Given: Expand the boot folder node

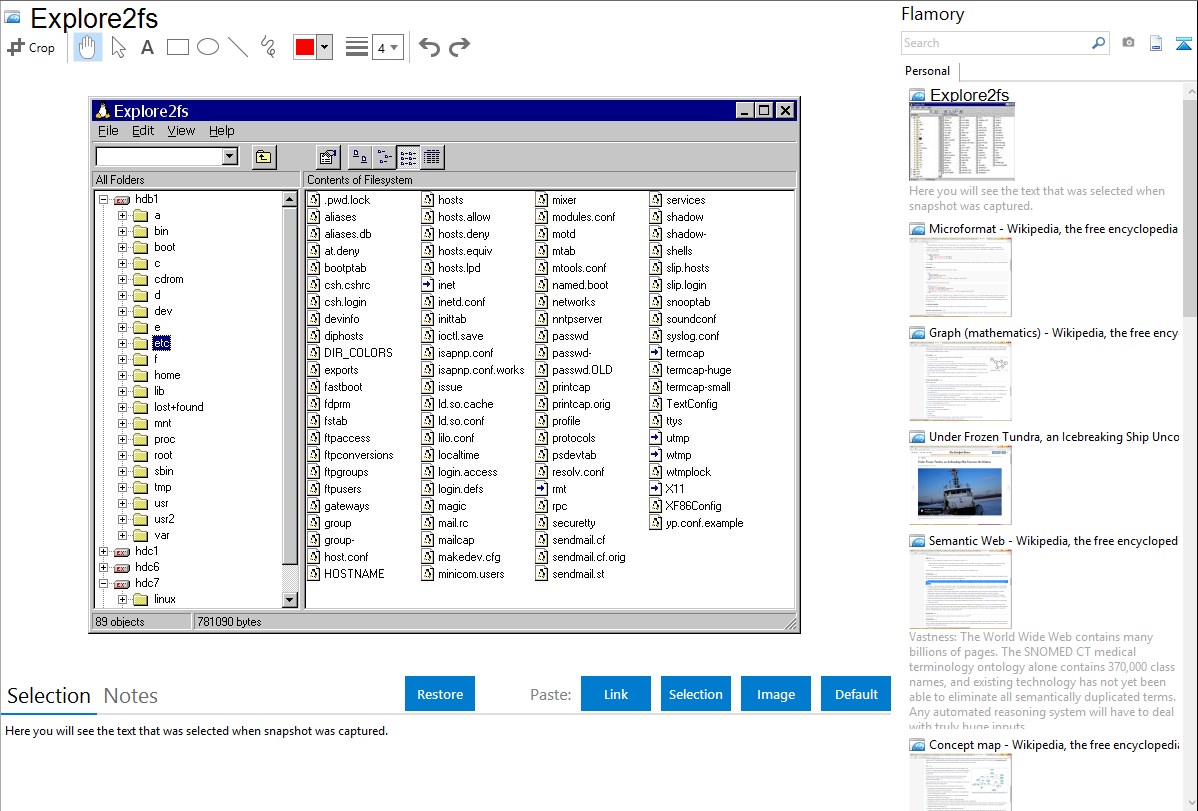Looking at the screenshot, I should coord(122,247).
